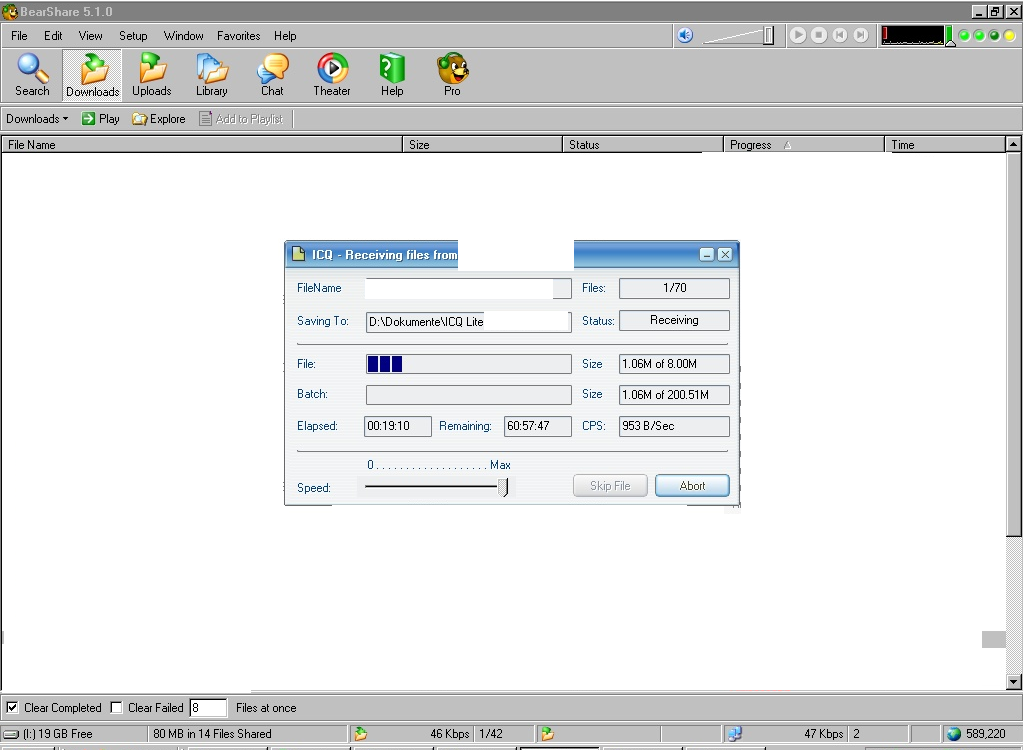Click the Play toolbar button
This screenshot has height=750, width=1023.
click(100, 119)
